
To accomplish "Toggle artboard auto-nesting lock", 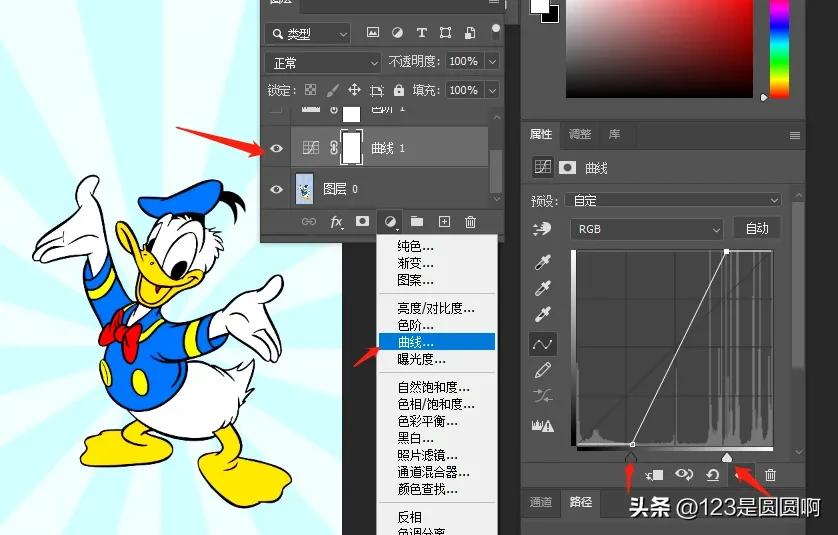I will click(377, 90).
